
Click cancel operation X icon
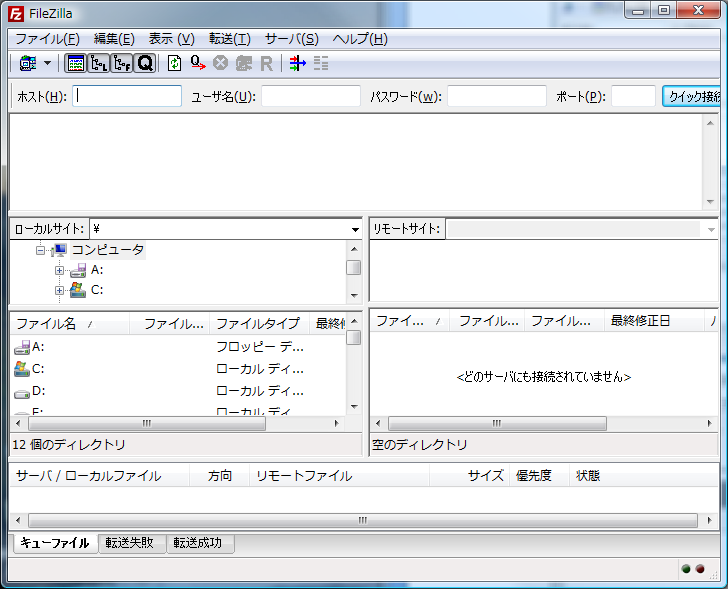click(221, 63)
